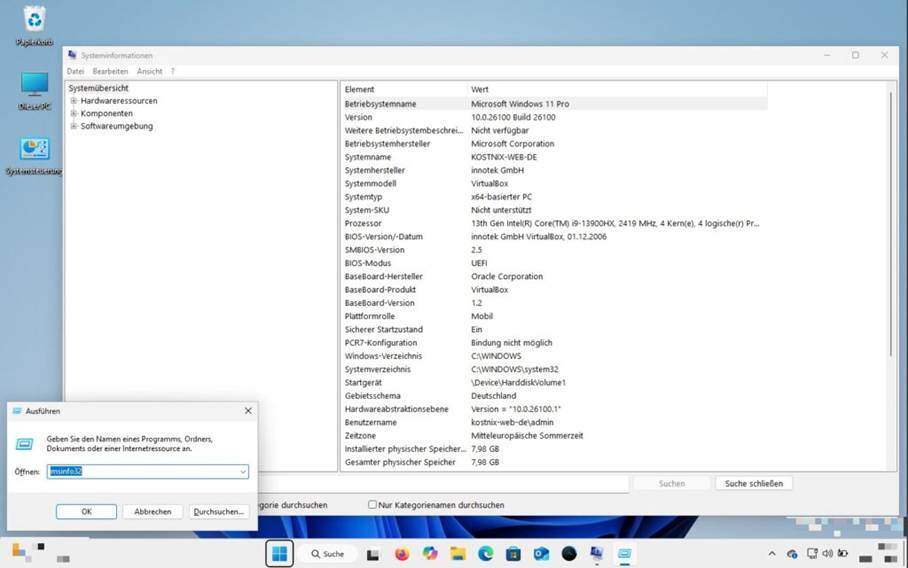Open Task View on the taskbar
The width and height of the screenshot is (908, 568).
tap(373, 554)
